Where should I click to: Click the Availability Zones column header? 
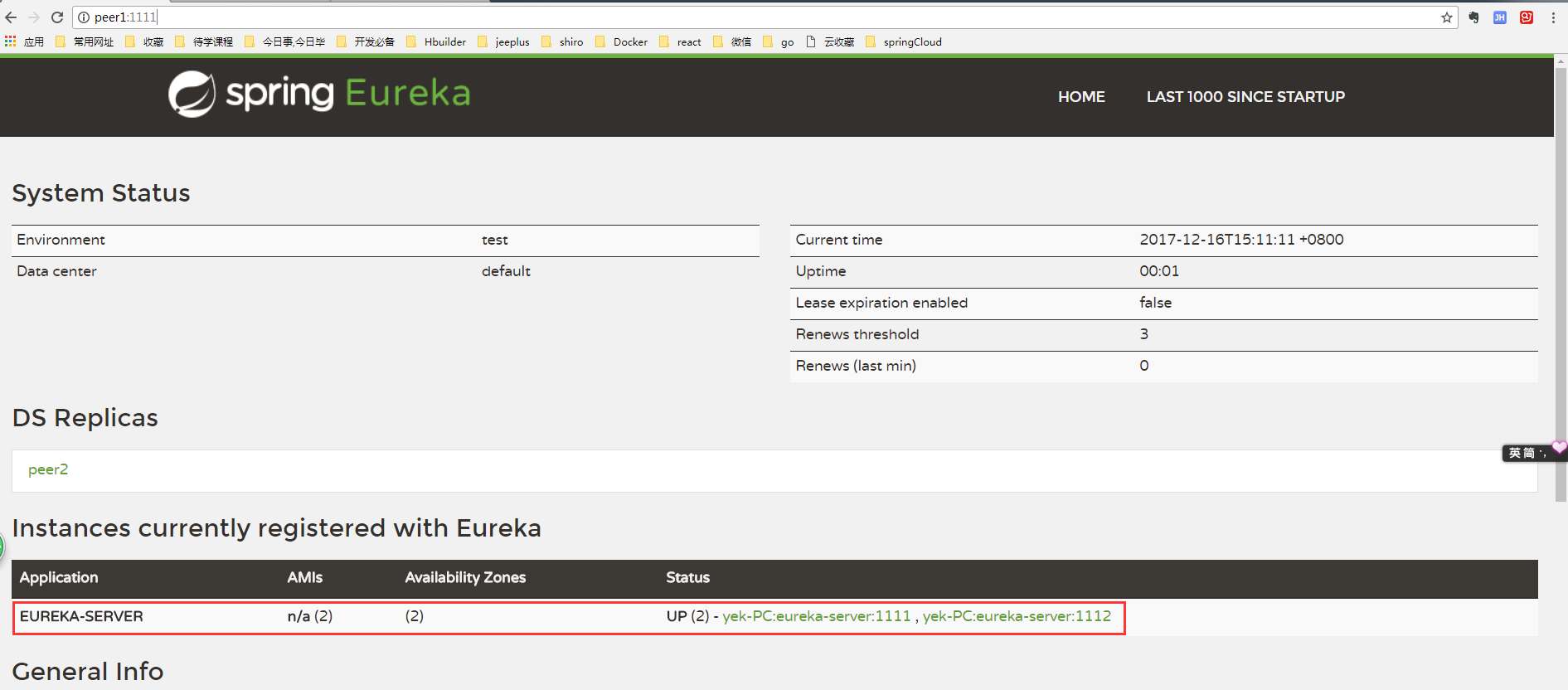click(x=465, y=577)
